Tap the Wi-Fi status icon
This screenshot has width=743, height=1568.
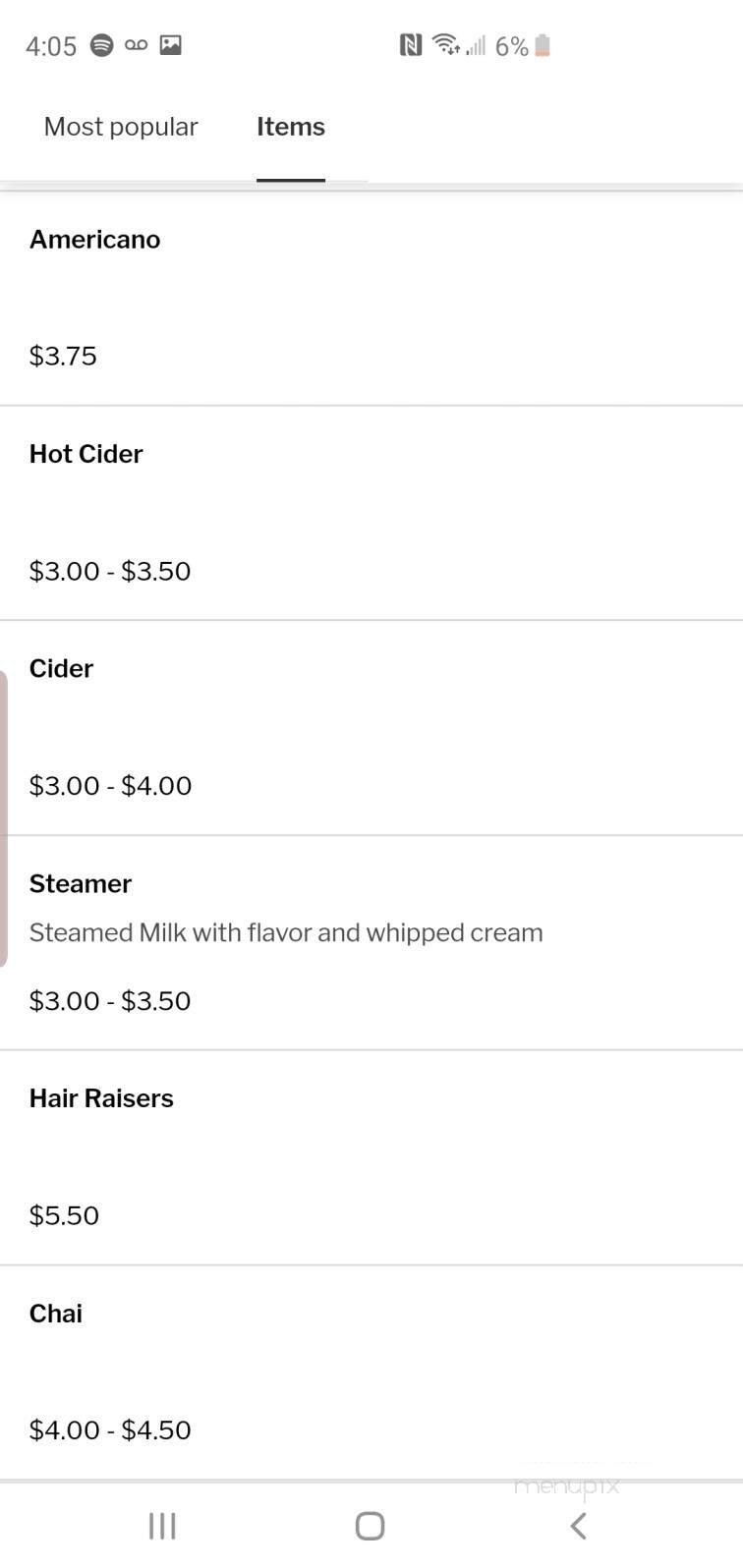447,45
